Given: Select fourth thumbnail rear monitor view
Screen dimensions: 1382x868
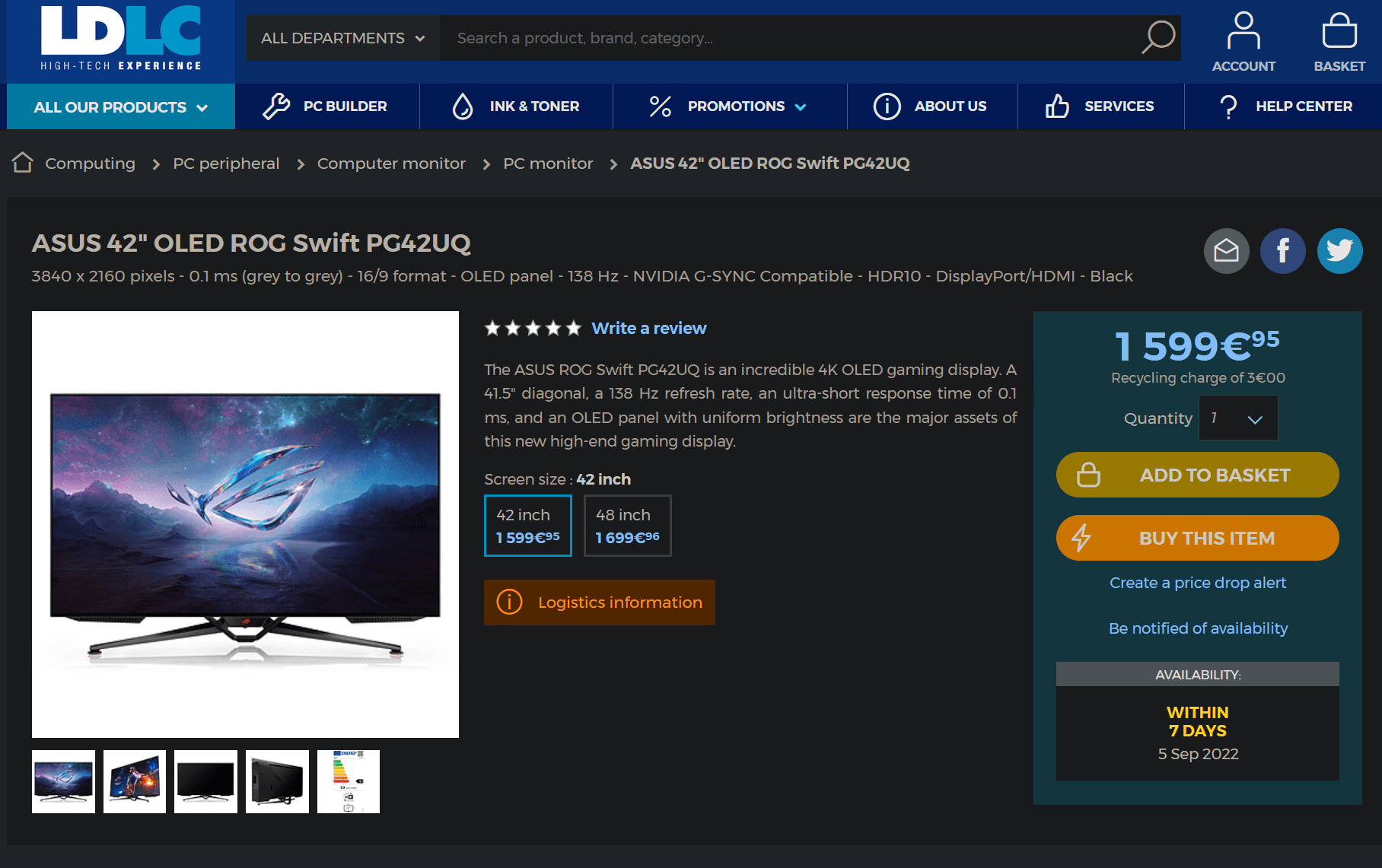Looking at the screenshot, I should (x=277, y=781).
